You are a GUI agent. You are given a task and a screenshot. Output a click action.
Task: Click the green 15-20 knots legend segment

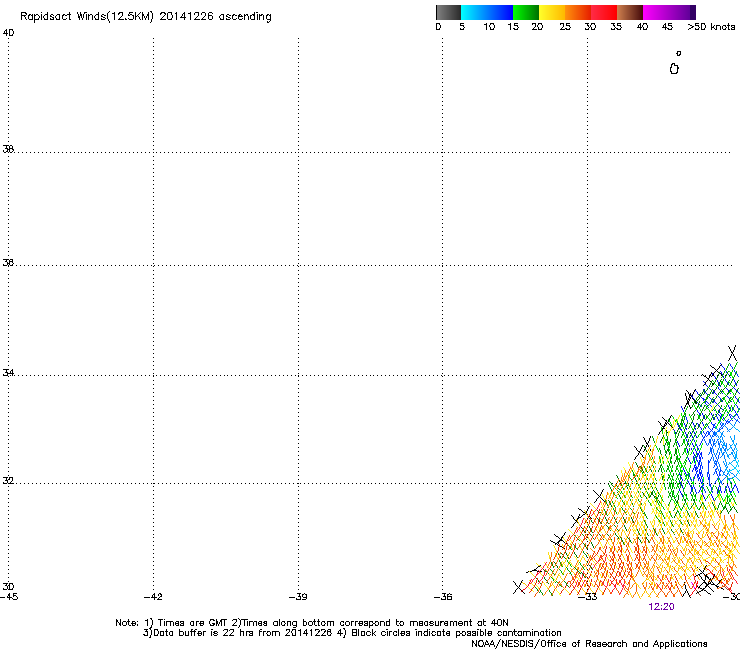526,12
